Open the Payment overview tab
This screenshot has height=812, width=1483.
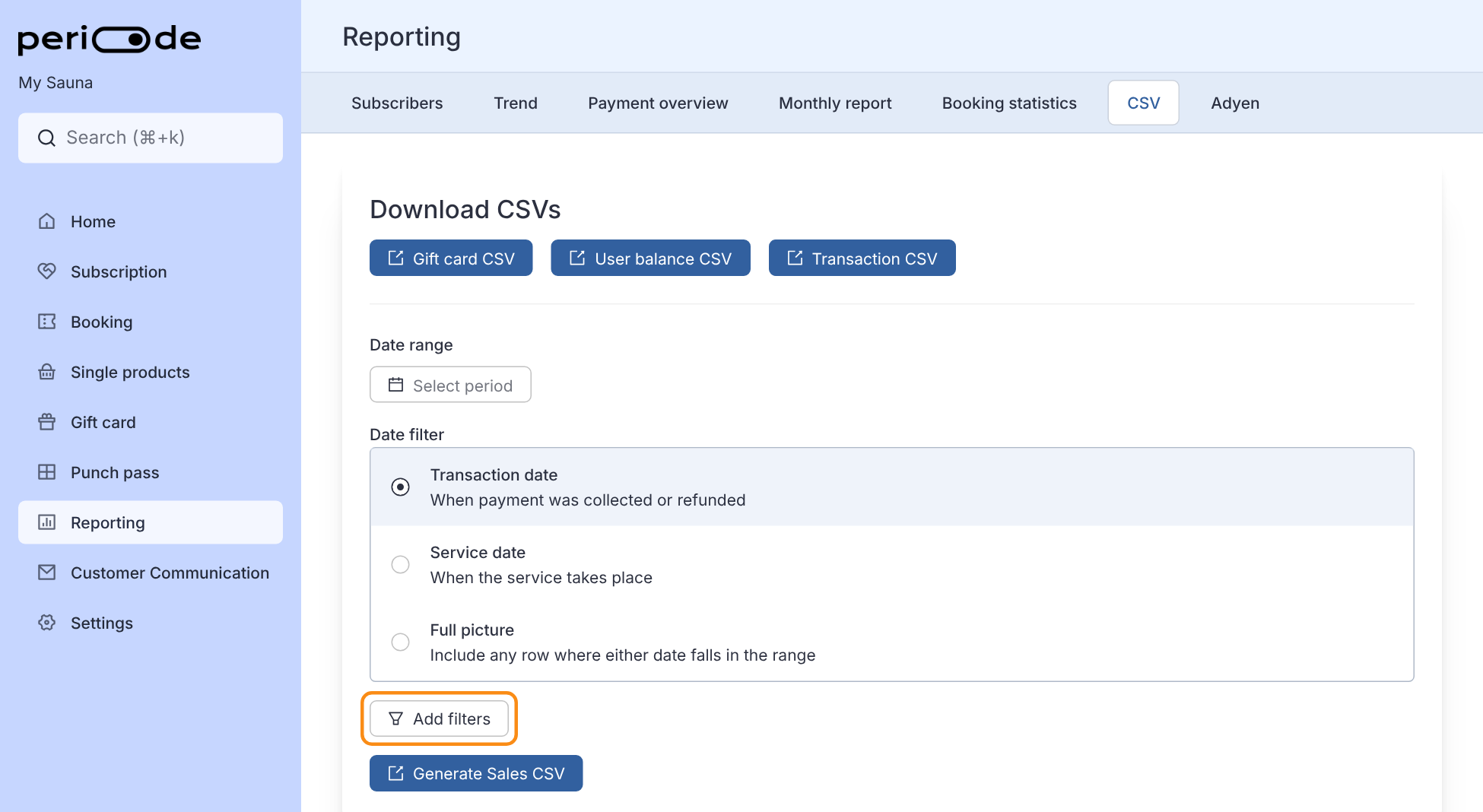pos(658,103)
